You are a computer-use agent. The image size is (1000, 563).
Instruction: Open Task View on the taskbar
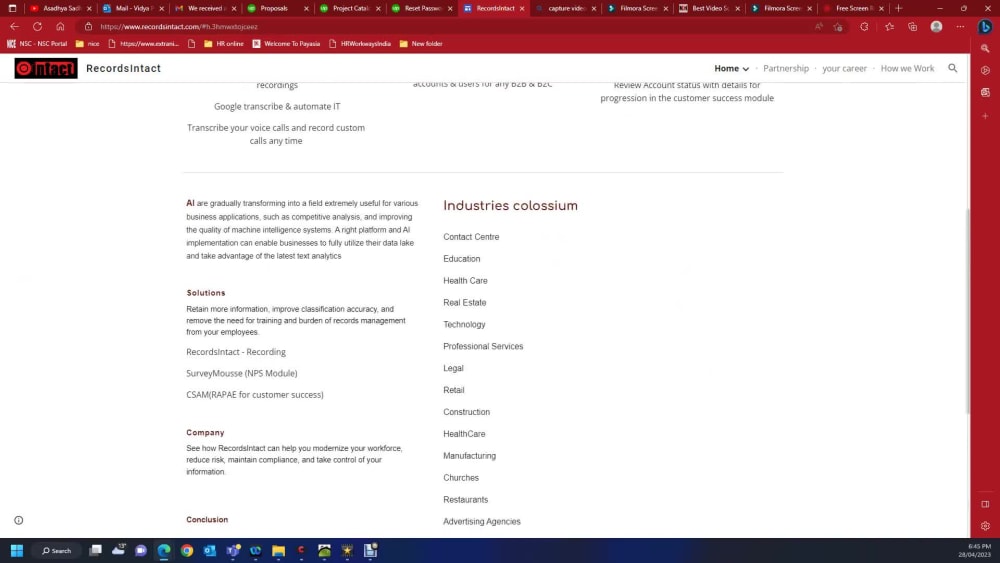tap(96, 550)
